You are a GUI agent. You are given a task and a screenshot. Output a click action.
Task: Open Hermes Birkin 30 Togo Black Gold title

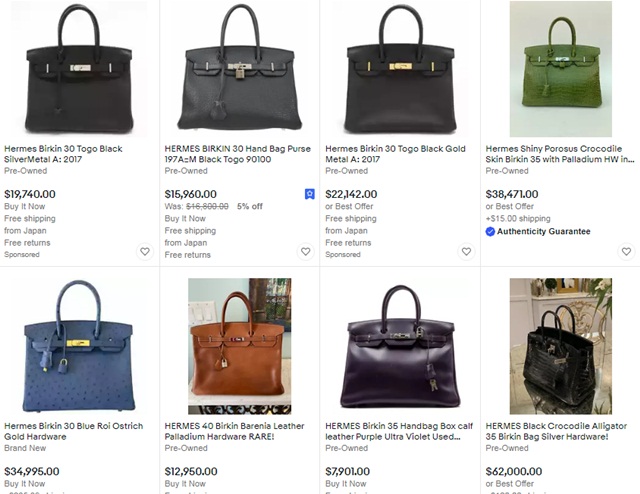coord(395,154)
